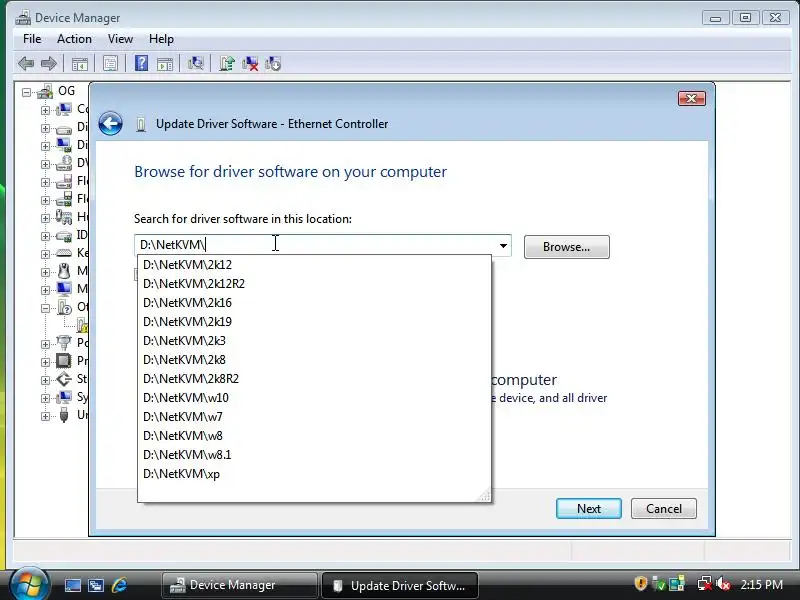Click the security shield tray icon
800x600 pixels.
point(641,583)
